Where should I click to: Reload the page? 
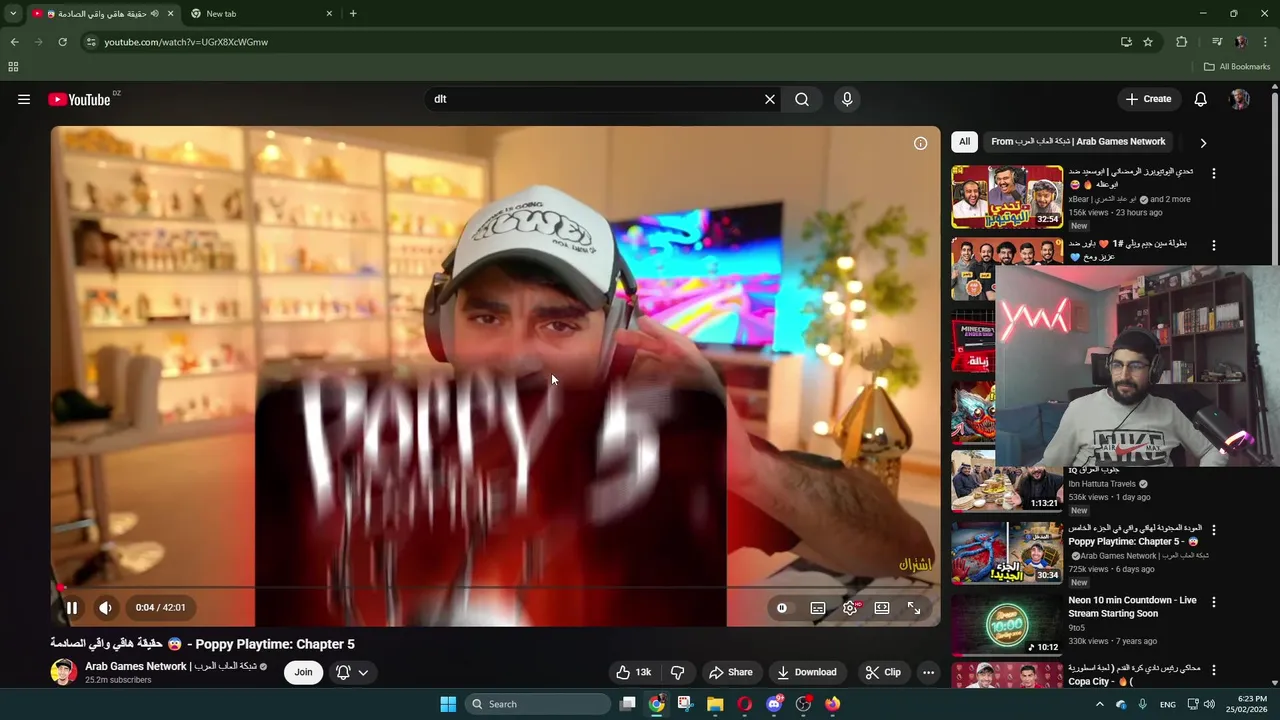(62, 42)
